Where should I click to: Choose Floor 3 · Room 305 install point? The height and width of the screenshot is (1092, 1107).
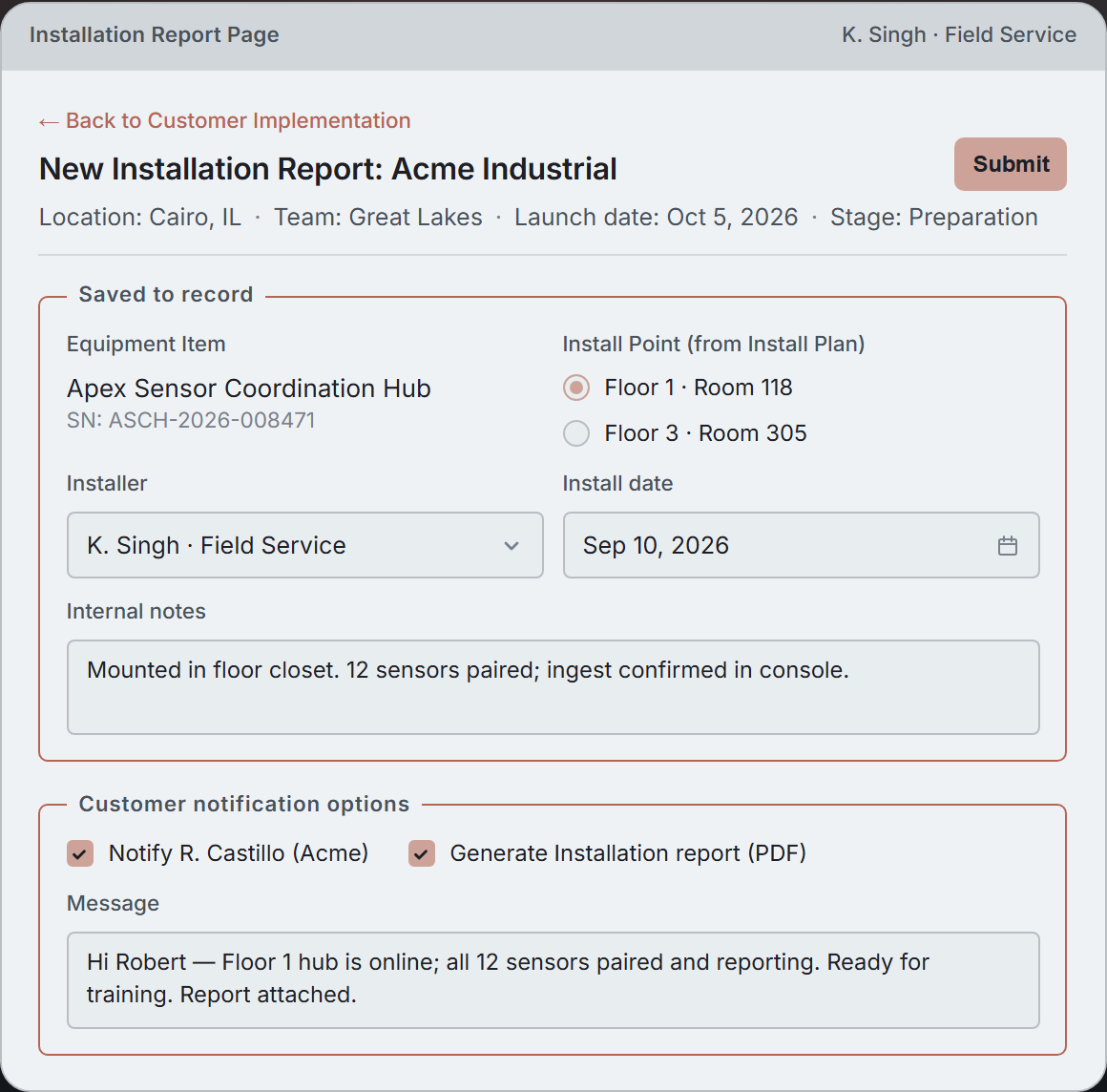click(576, 433)
